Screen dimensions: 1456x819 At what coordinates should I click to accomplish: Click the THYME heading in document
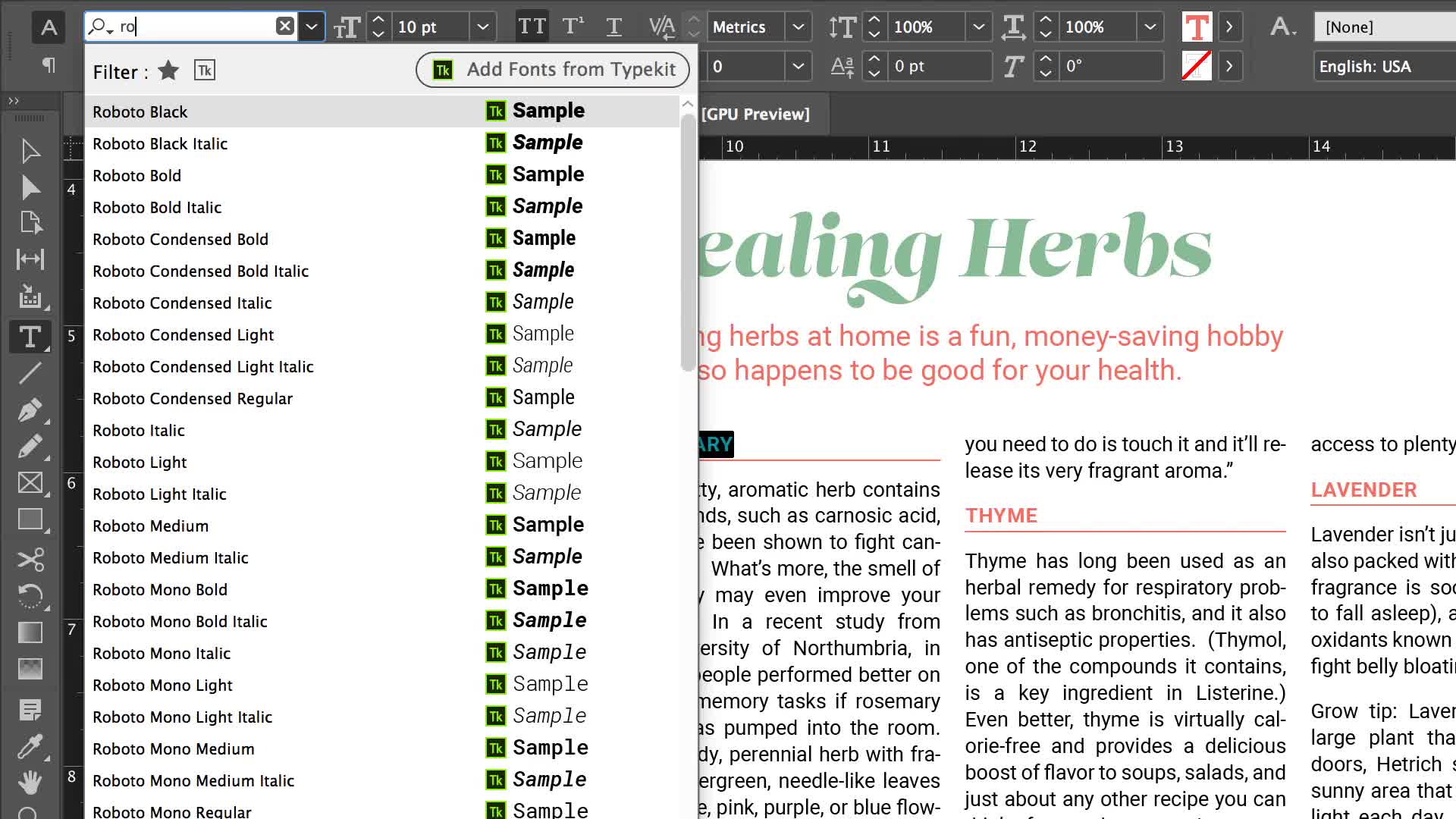1001,516
